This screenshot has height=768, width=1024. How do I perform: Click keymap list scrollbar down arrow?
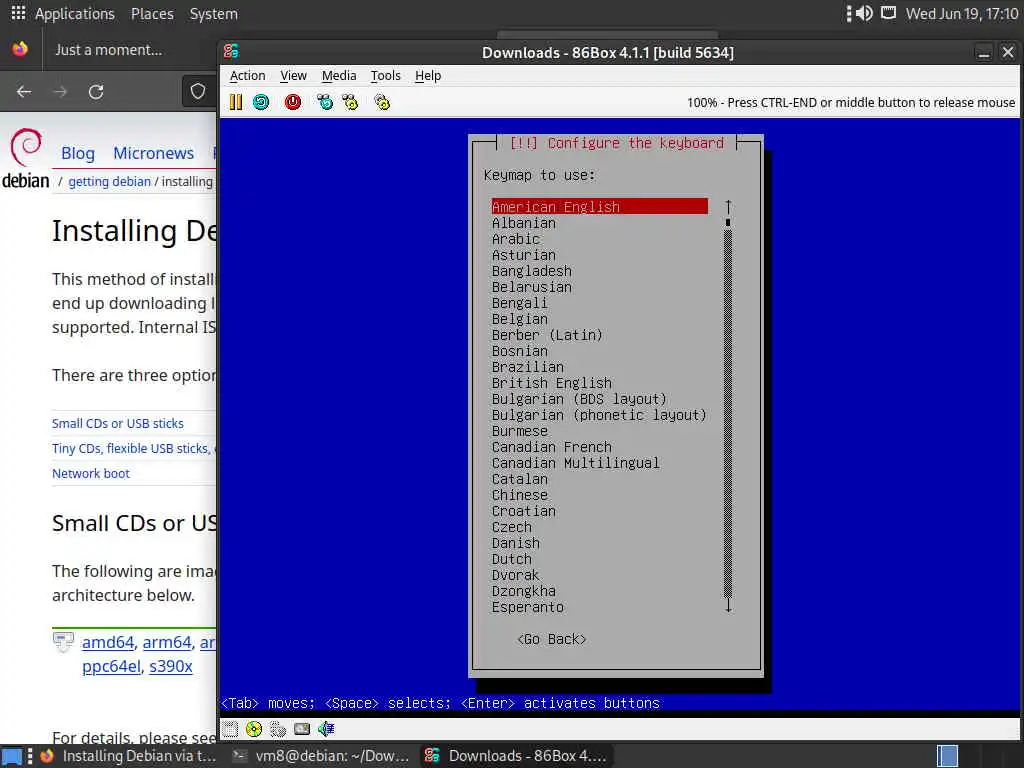pos(728,606)
